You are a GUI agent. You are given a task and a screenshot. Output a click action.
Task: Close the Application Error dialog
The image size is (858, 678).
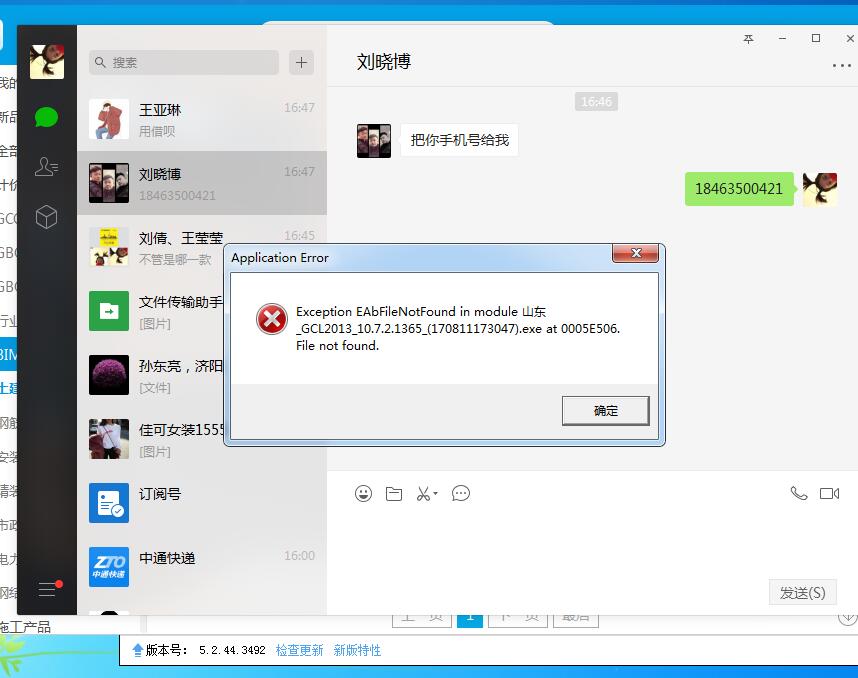click(x=635, y=253)
